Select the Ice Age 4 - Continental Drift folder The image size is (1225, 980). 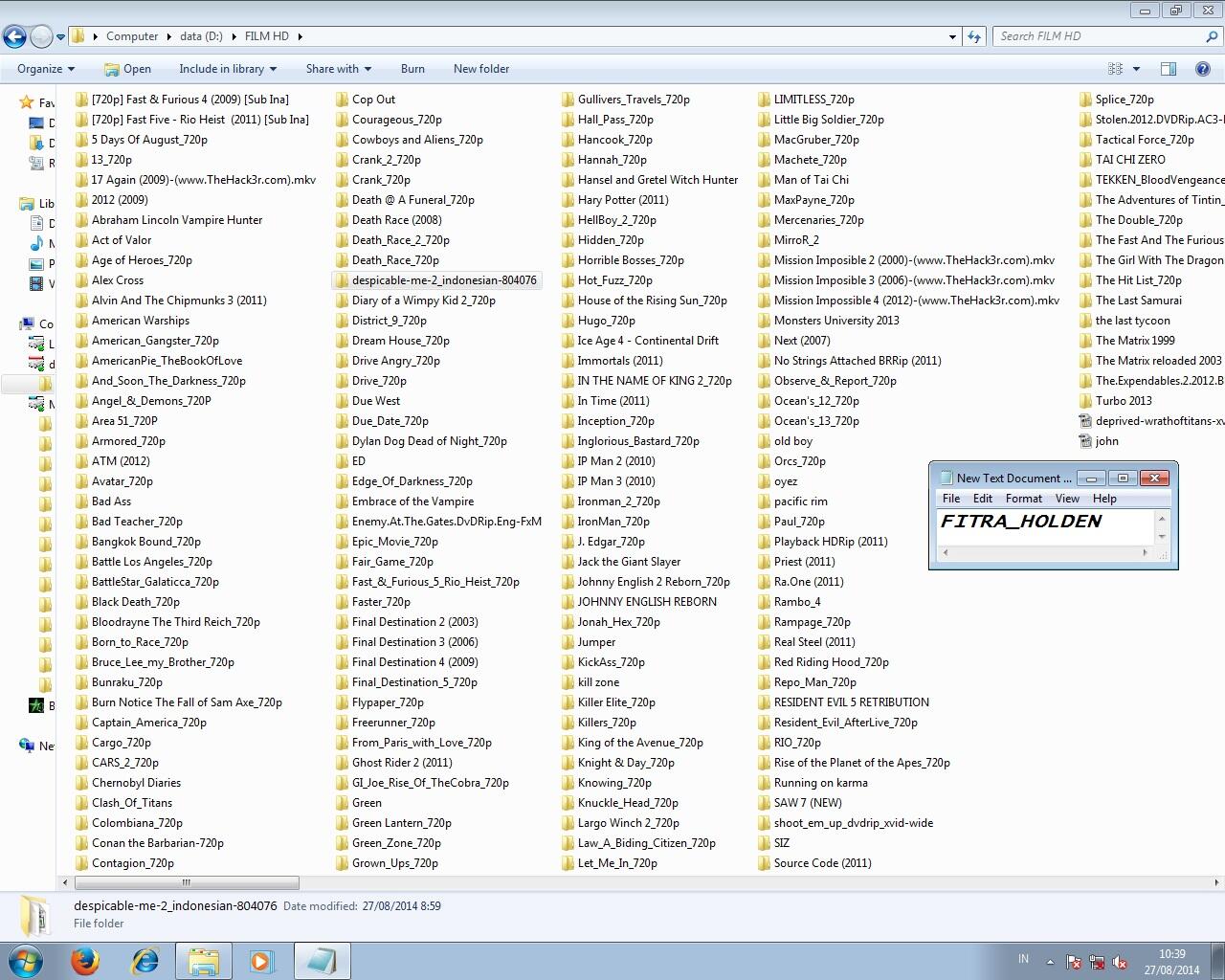(x=639, y=341)
